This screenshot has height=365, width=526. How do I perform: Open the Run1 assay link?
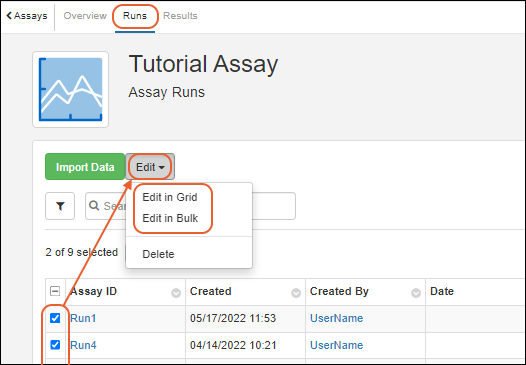(x=83, y=318)
